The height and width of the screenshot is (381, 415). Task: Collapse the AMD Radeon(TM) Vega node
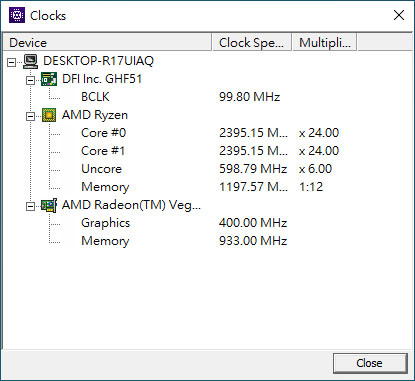pos(30,206)
